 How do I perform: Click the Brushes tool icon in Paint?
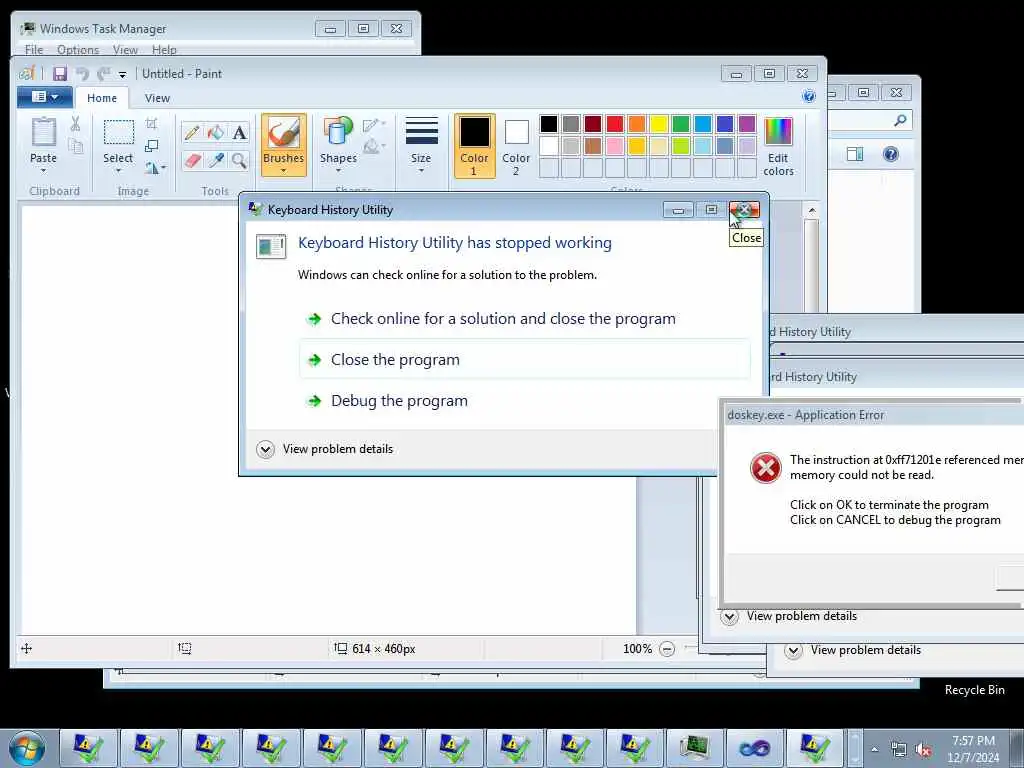(283, 133)
